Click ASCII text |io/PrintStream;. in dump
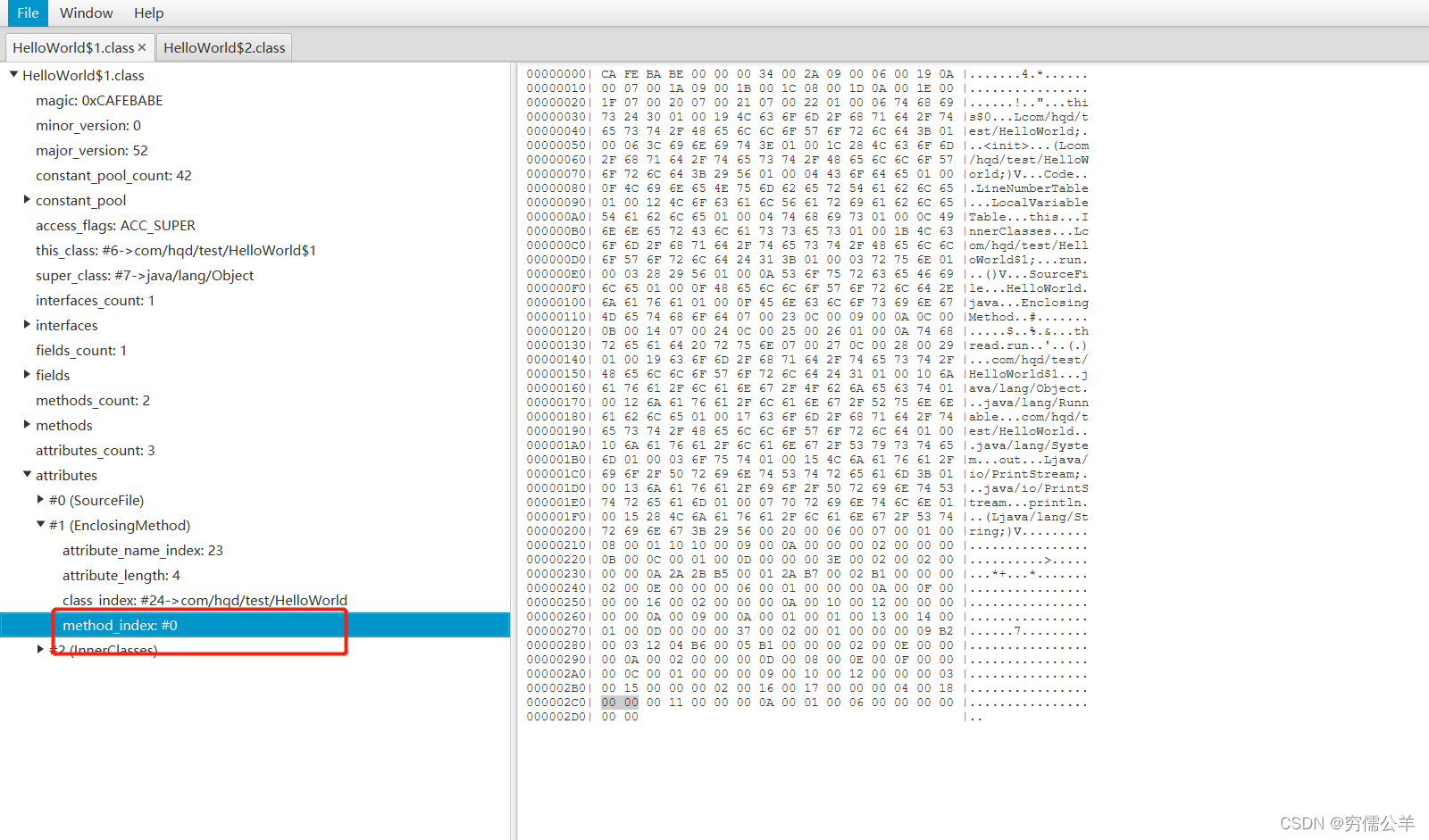The height and width of the screenshot is (840, 1429). [1026, 474]
